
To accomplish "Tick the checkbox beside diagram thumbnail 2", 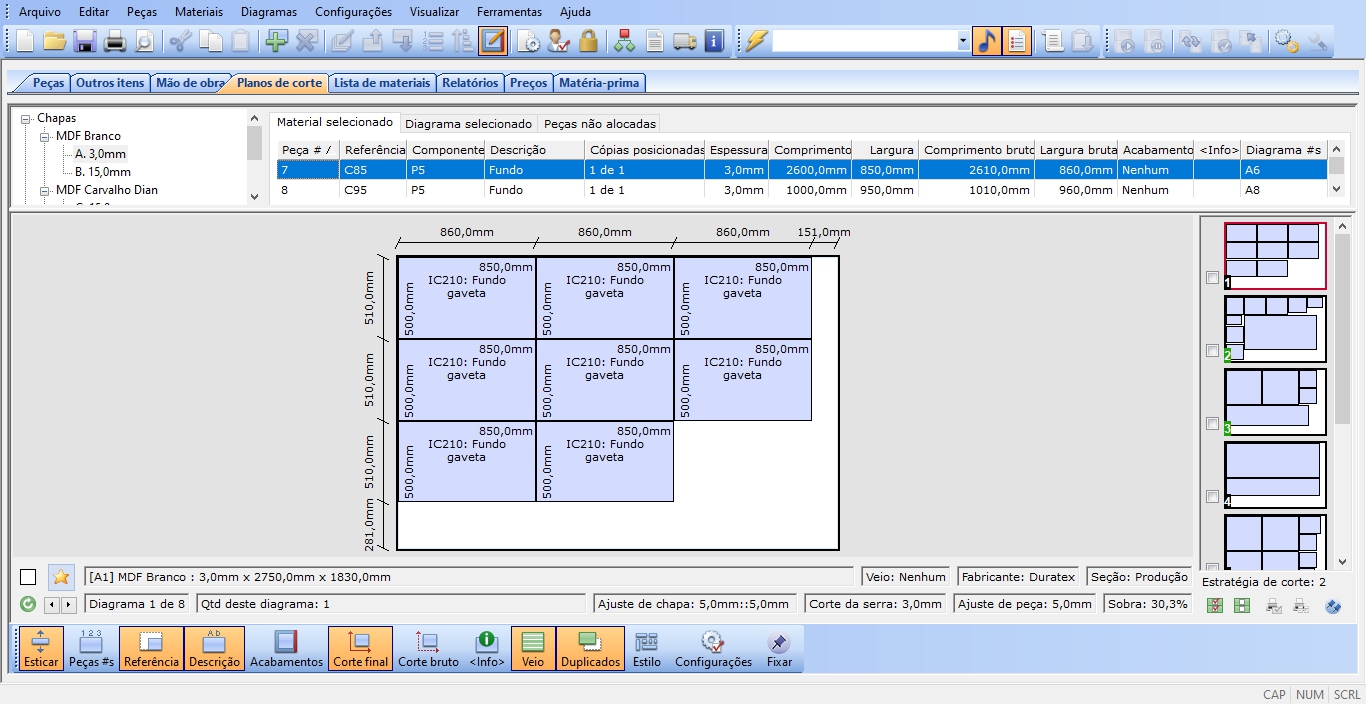I will pos(1213,351).
